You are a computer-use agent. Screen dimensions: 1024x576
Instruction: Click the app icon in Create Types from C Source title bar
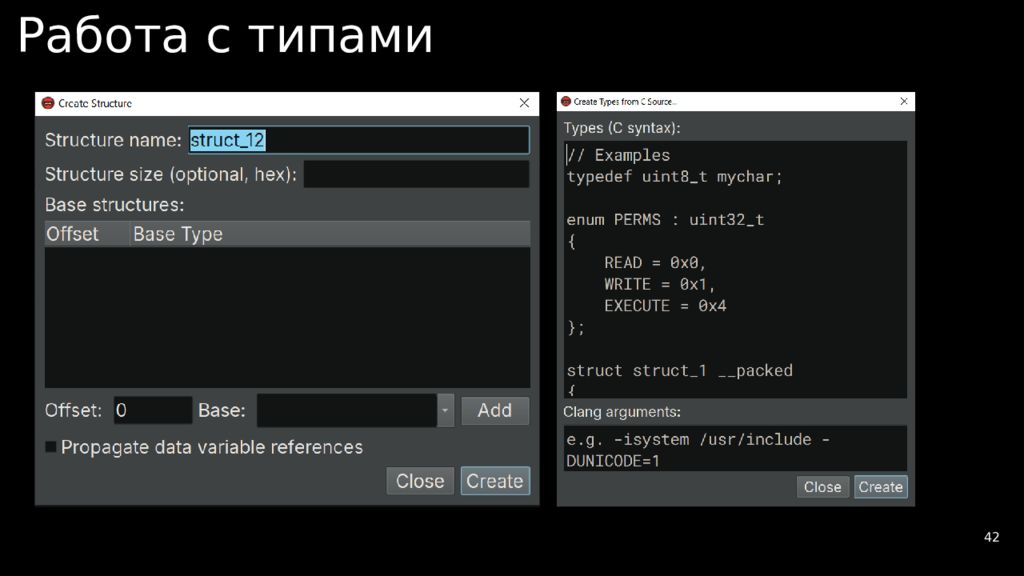[x=565, y=102]
